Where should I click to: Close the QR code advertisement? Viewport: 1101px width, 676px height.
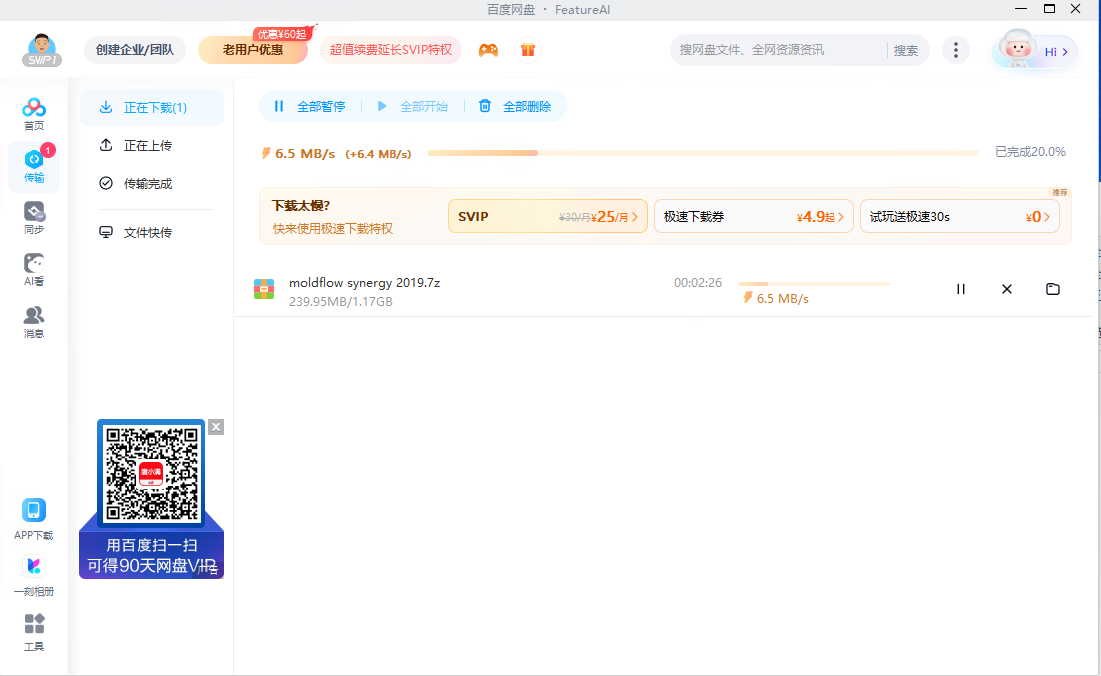pyautogui.click(x=216, y=427)
